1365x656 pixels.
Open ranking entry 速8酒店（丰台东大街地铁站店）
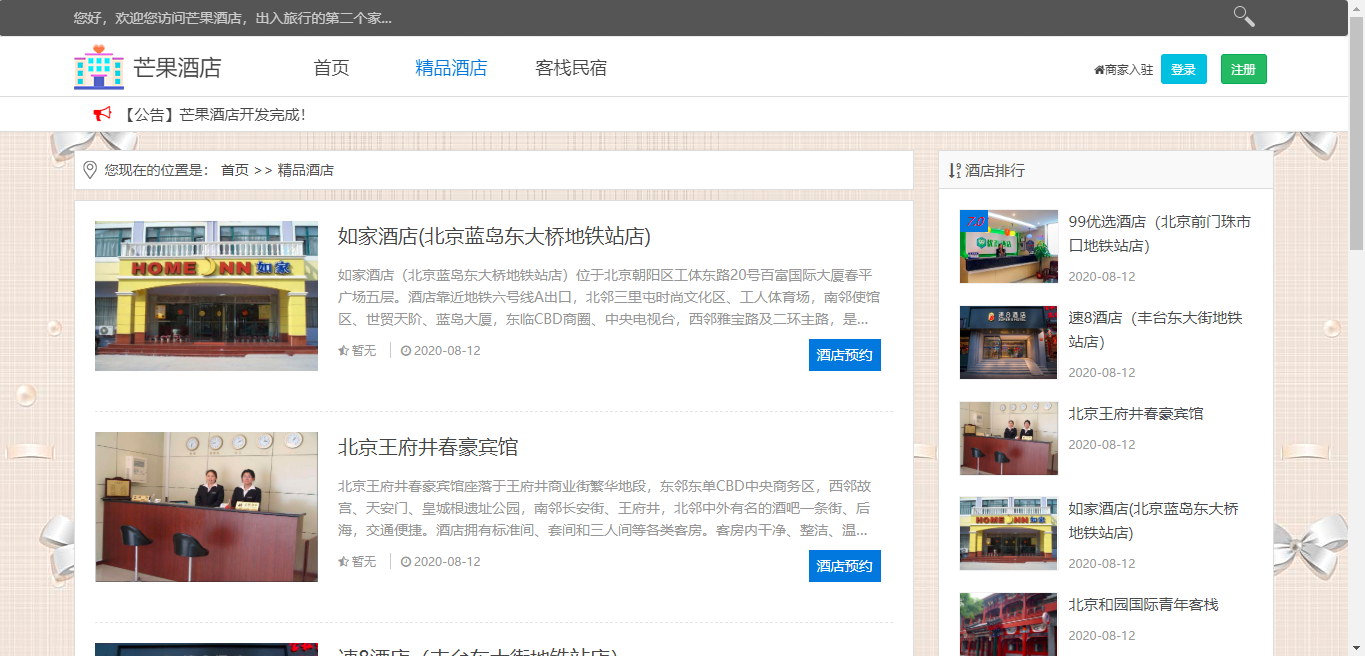1156,330
